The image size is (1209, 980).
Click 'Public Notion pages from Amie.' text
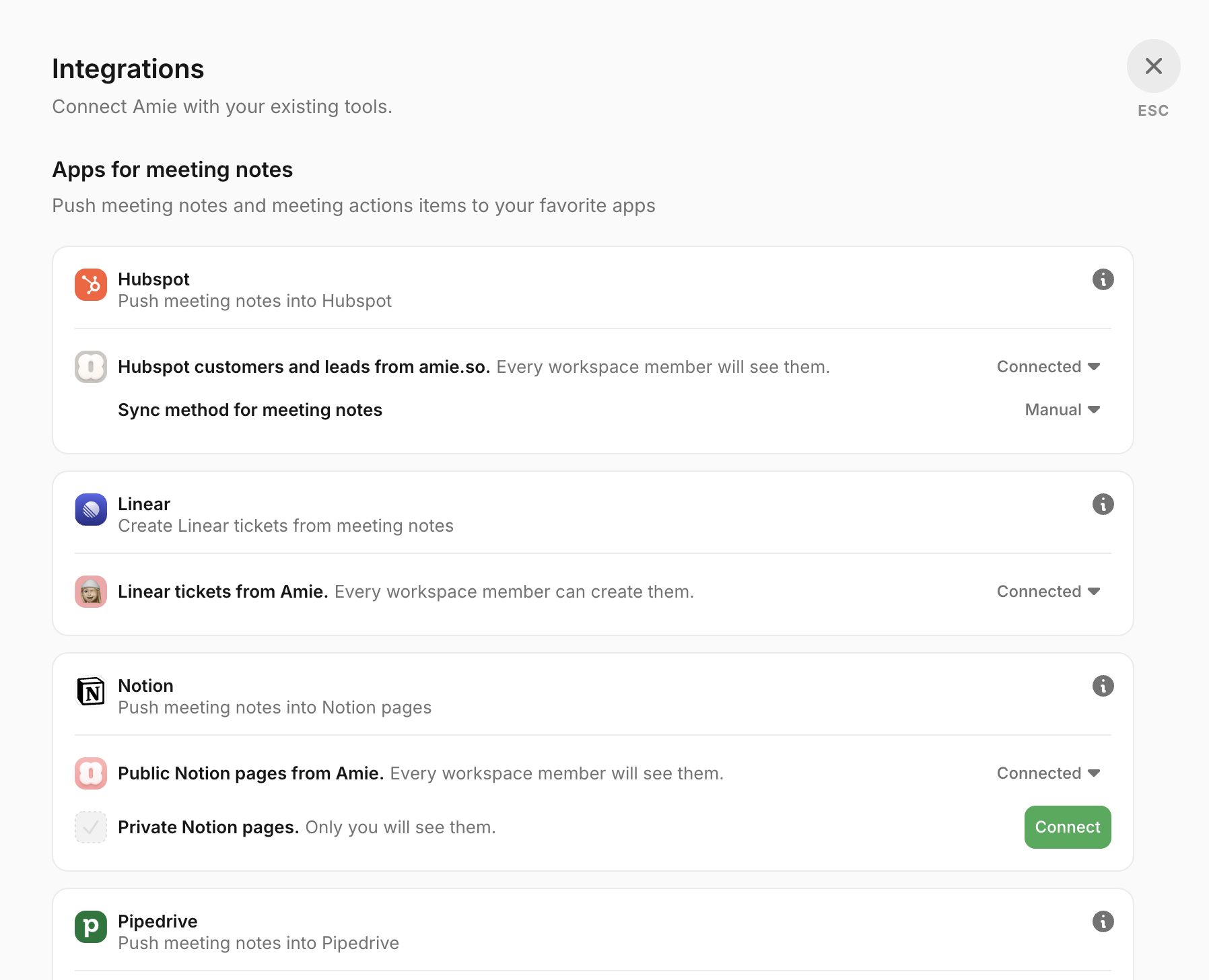250,773
